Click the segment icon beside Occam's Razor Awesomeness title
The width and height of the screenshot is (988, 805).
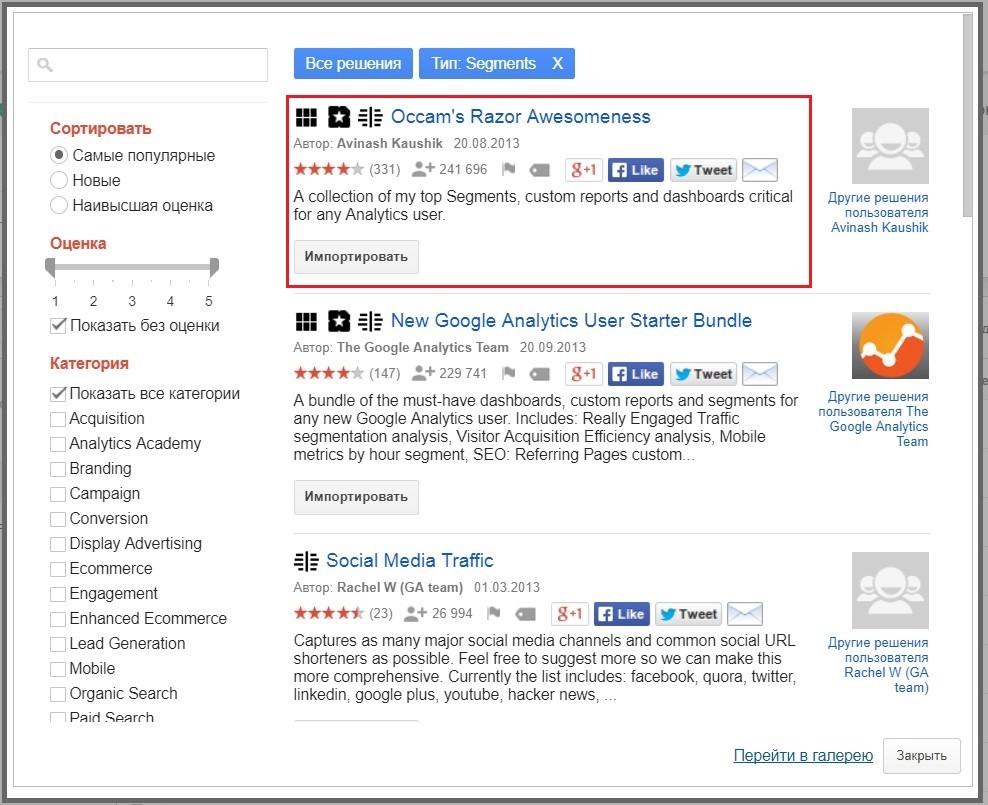pos(370,117)
